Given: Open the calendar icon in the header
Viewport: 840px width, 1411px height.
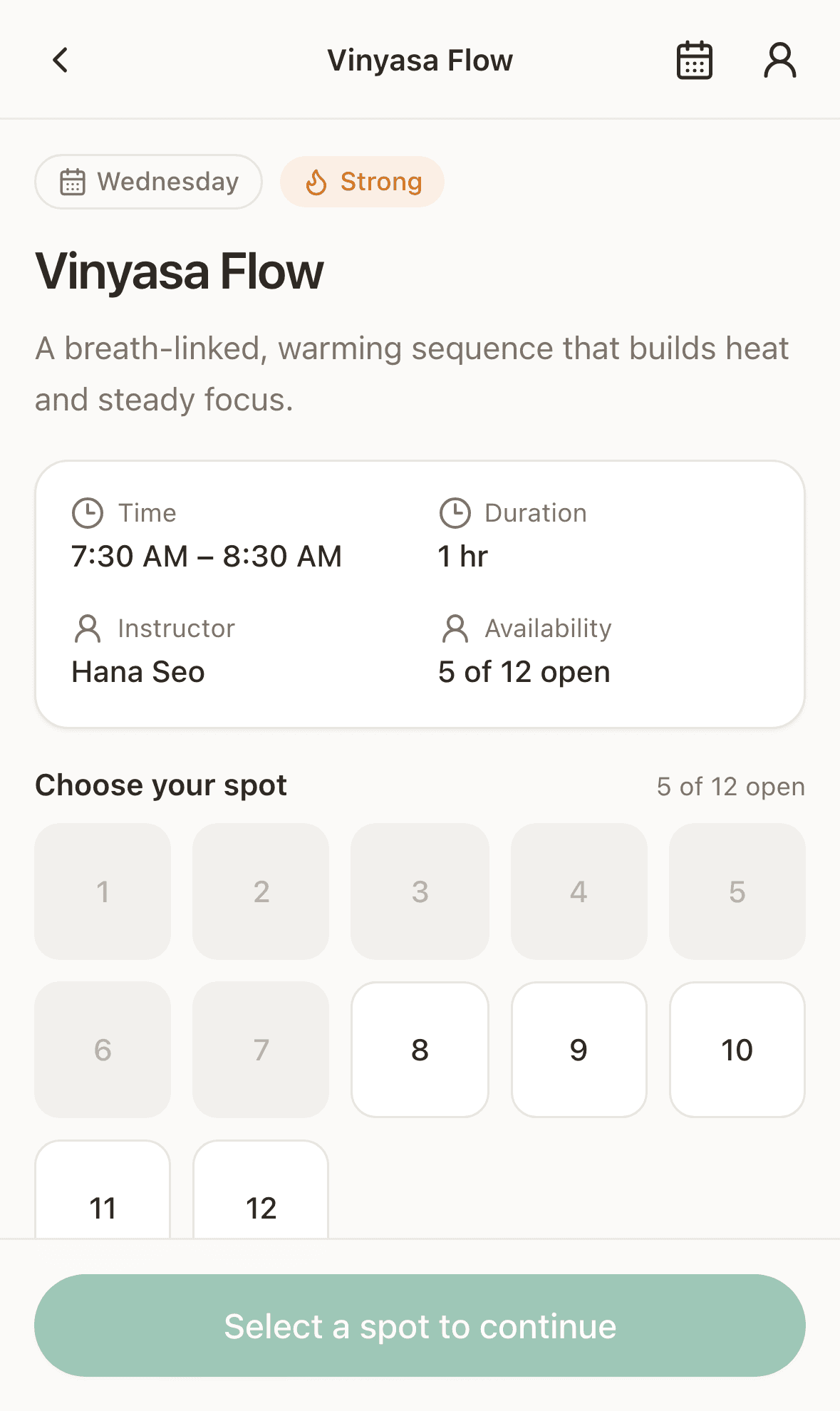Looking at the screenshot, I should pos(694,61).
